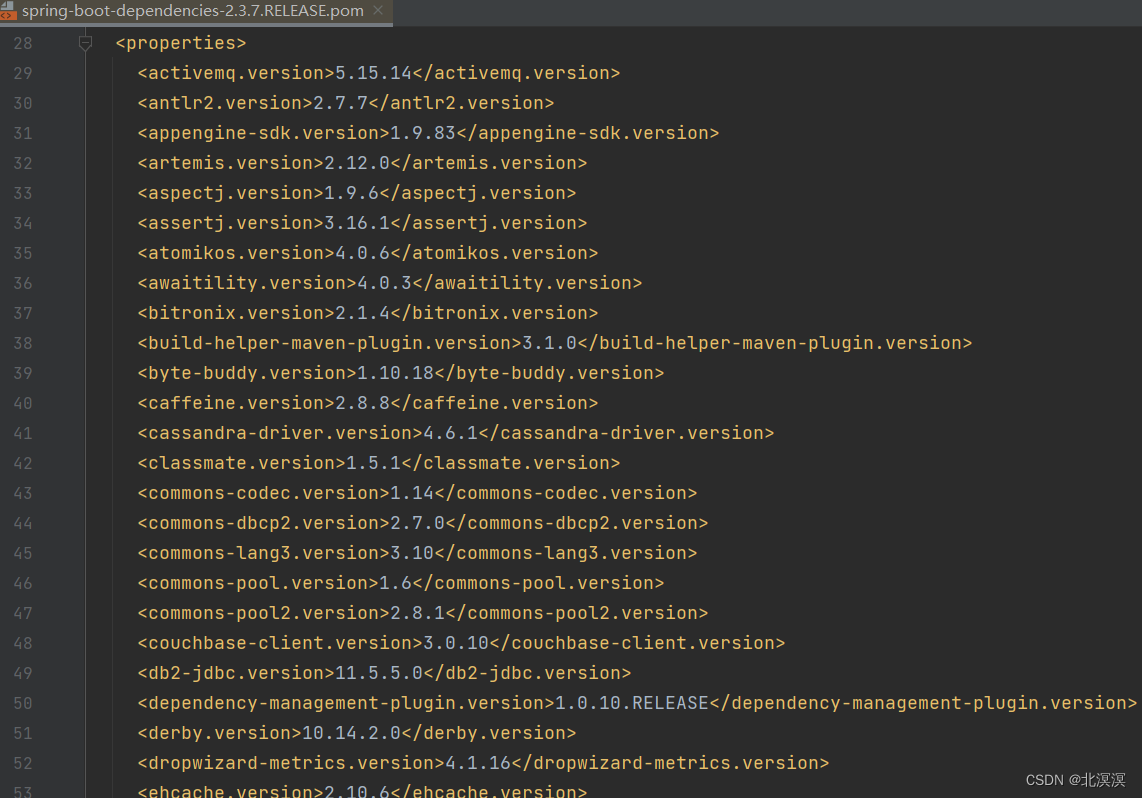Close the spring-boot-dependencies tab
Screen dimensions: 1142x798
pyautogui.click(x=378, y=11)
